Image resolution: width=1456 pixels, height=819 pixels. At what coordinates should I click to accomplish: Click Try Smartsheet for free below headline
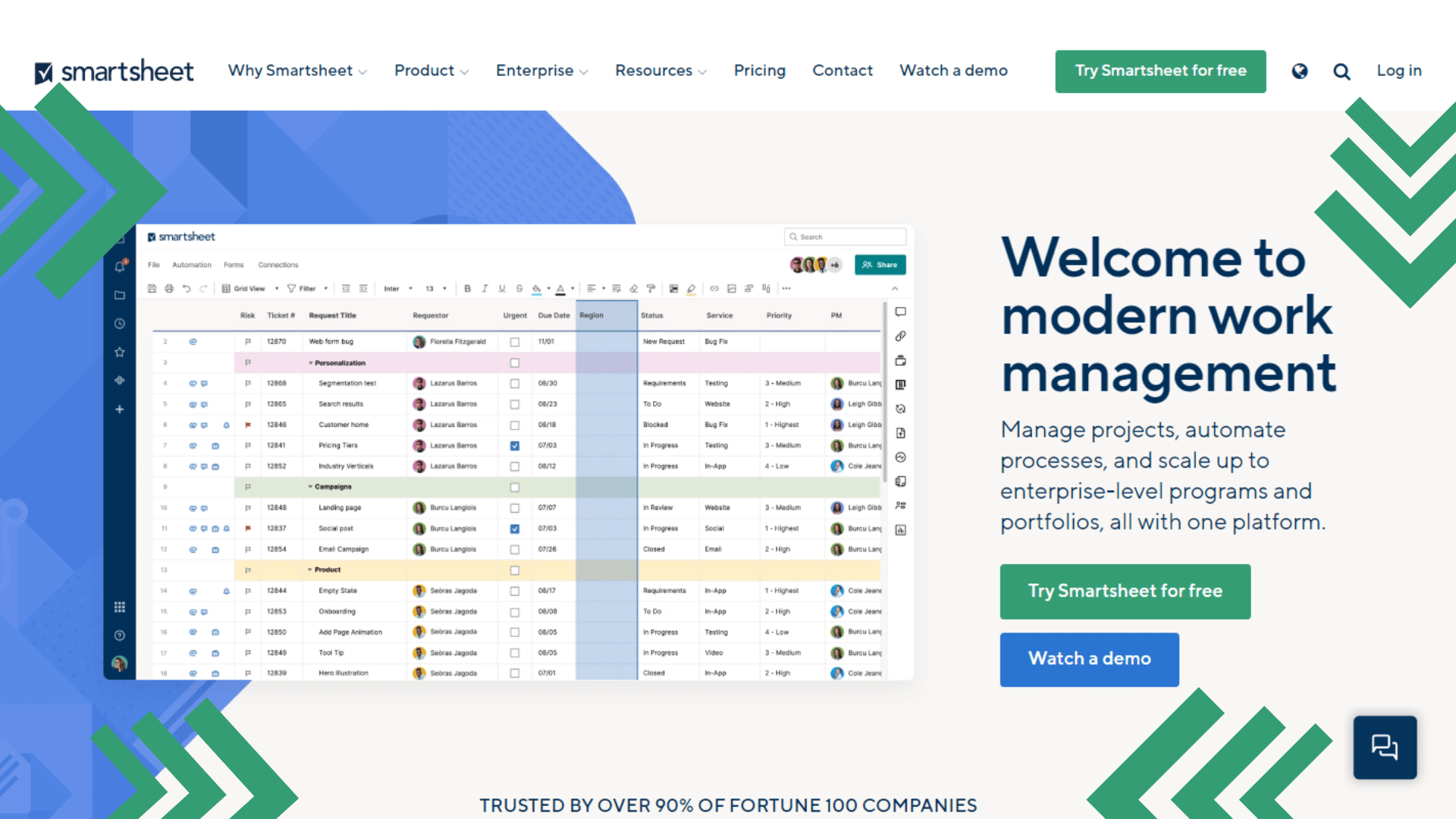[x=1125, y=591]
